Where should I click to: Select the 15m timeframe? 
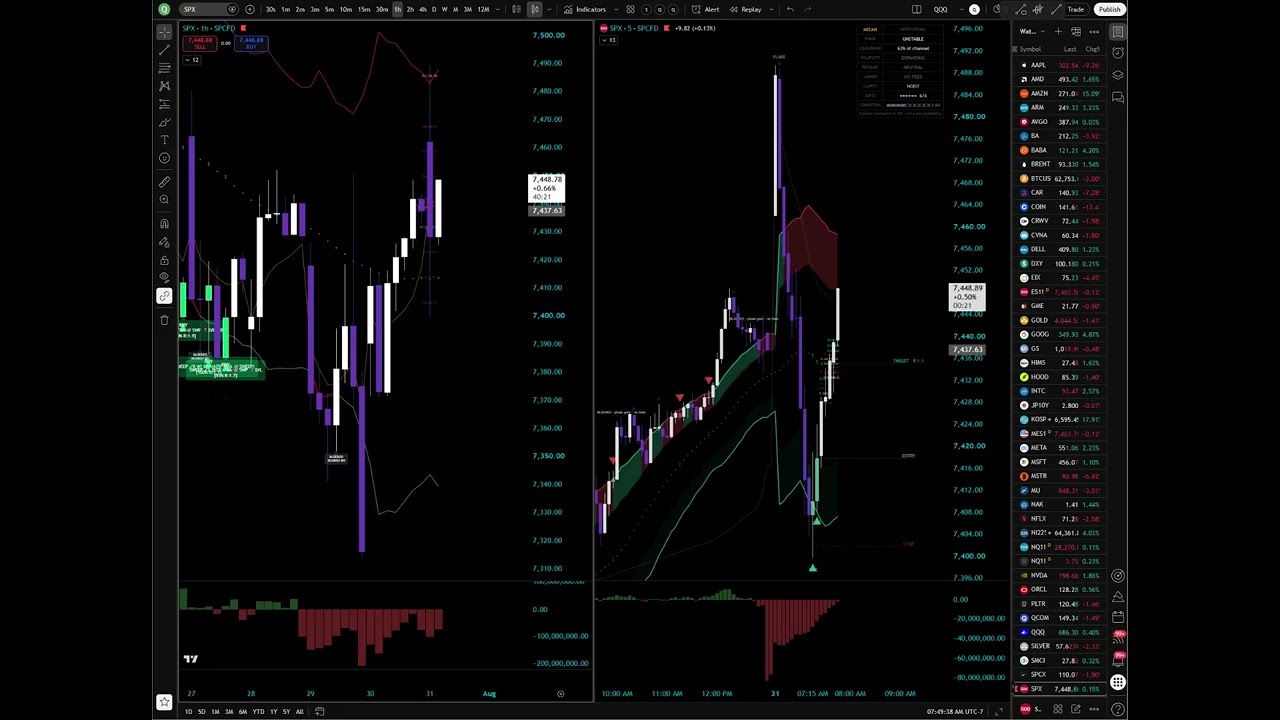[364, 9]
